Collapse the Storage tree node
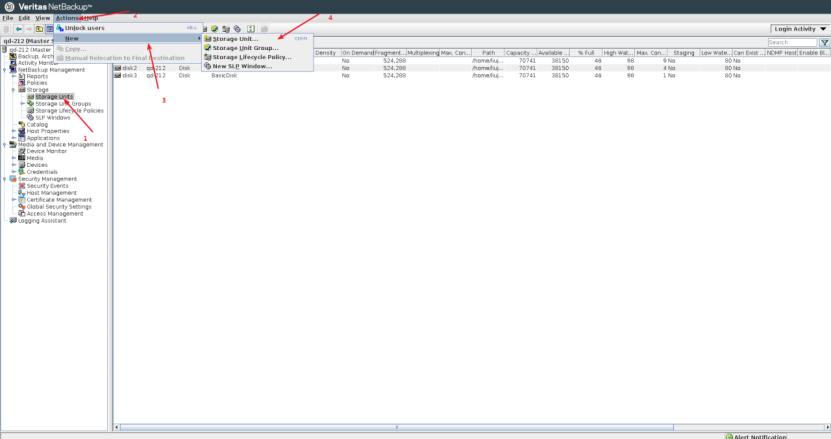The image size is (831, 439). 14,90
